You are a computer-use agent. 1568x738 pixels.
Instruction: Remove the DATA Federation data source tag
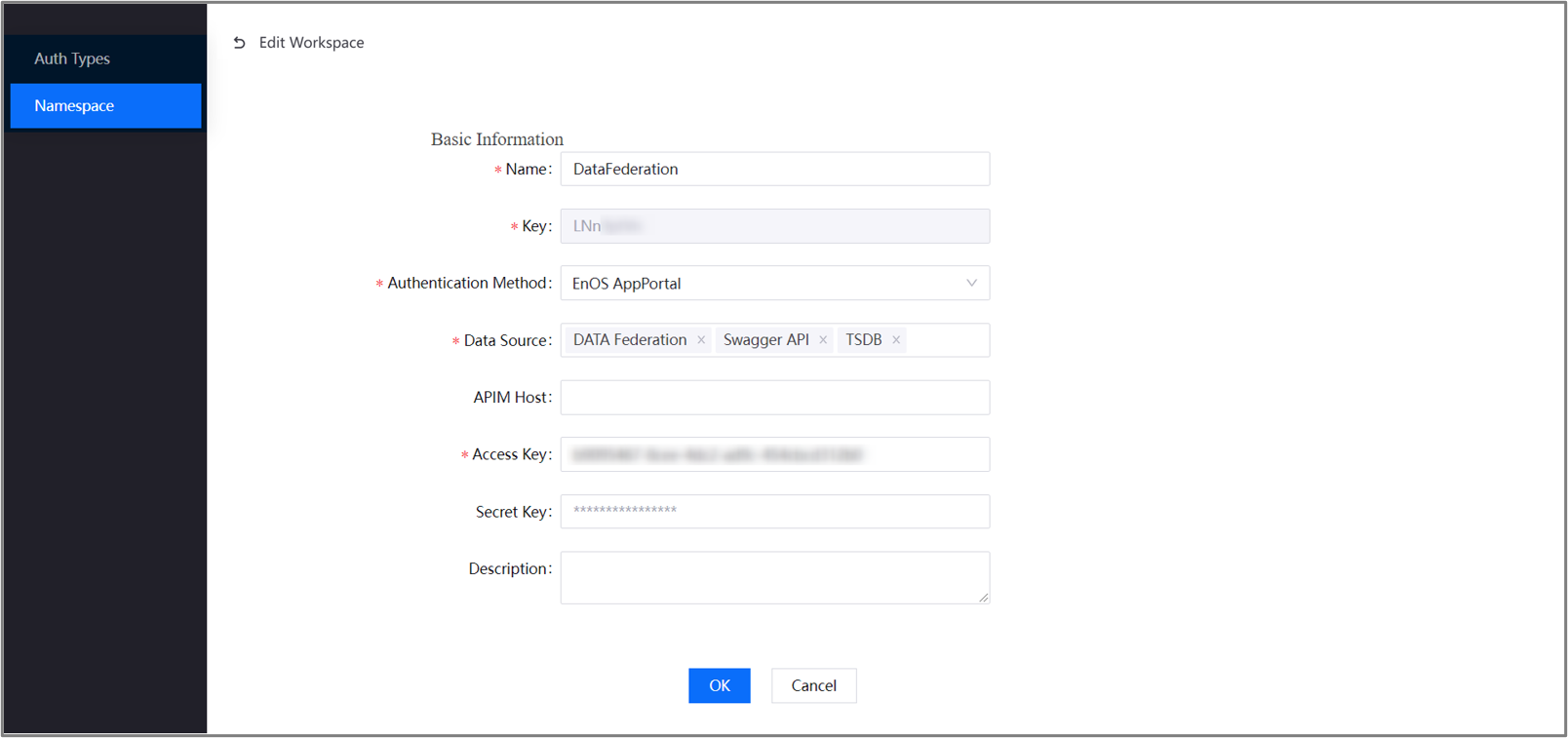[701, 340]
